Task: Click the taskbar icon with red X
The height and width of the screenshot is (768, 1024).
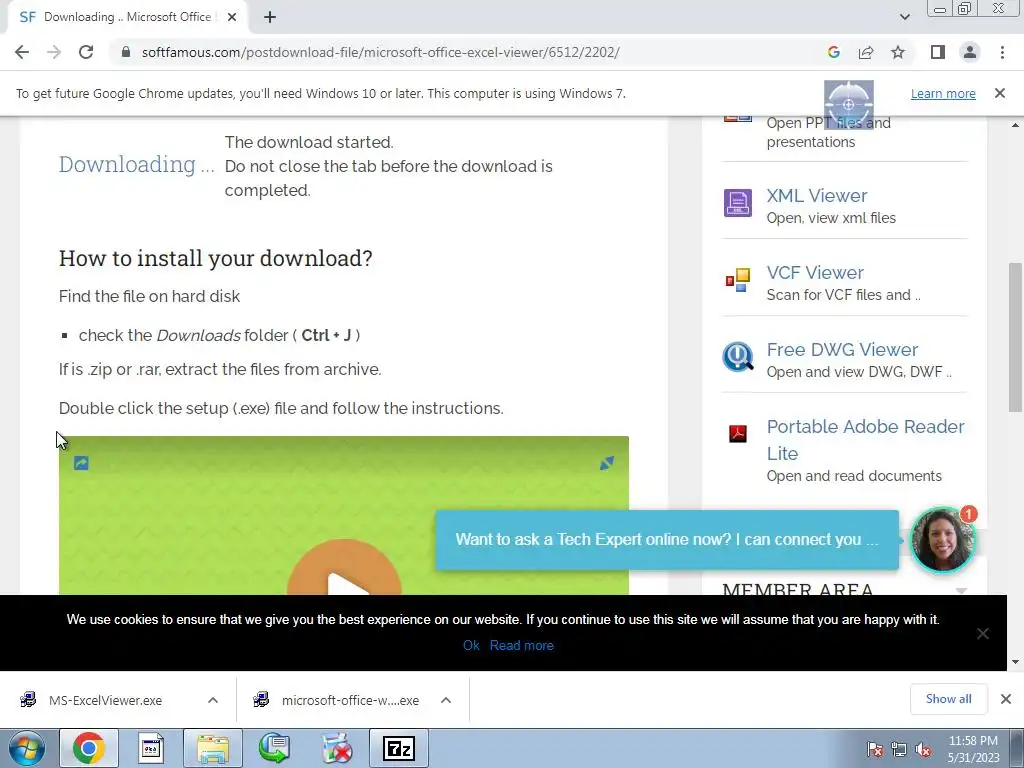Action: pyautogui.click(x=336, y=748)
